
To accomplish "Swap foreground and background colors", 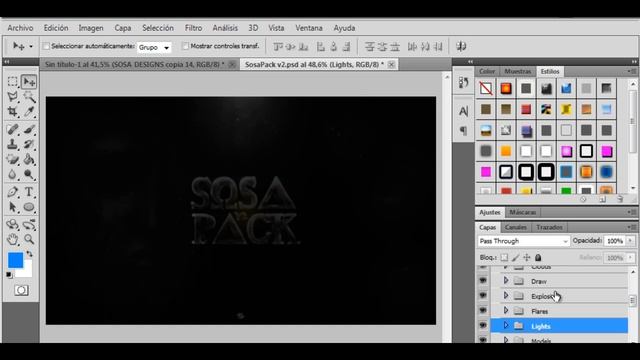I will coord(30,254).
